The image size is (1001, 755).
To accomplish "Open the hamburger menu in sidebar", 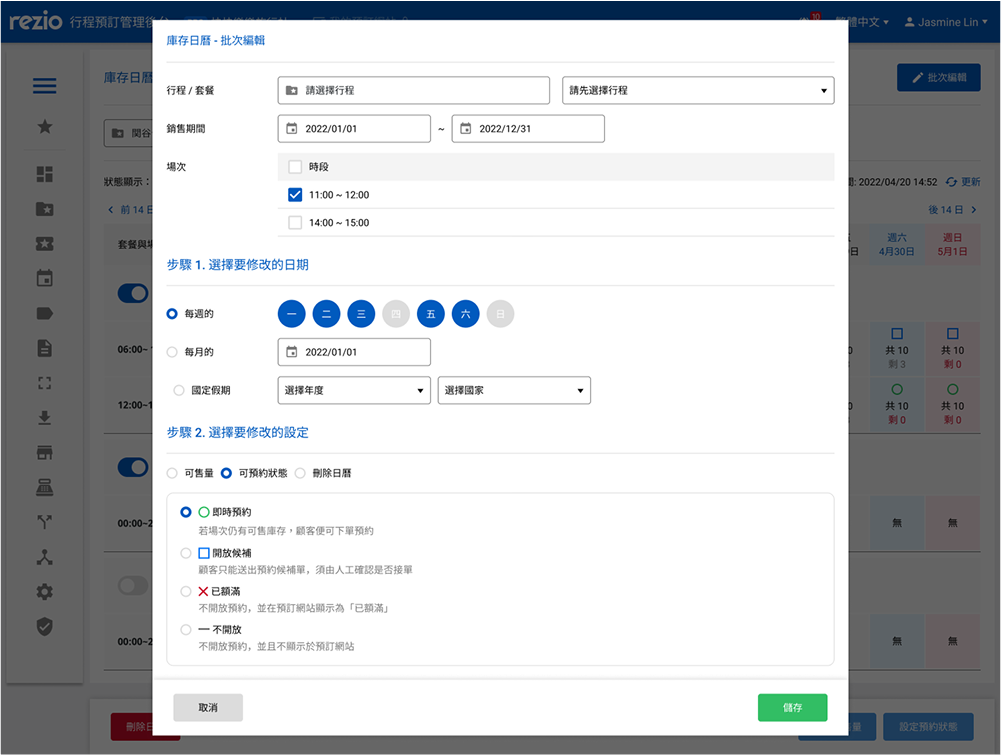I will tap(45, 86).
